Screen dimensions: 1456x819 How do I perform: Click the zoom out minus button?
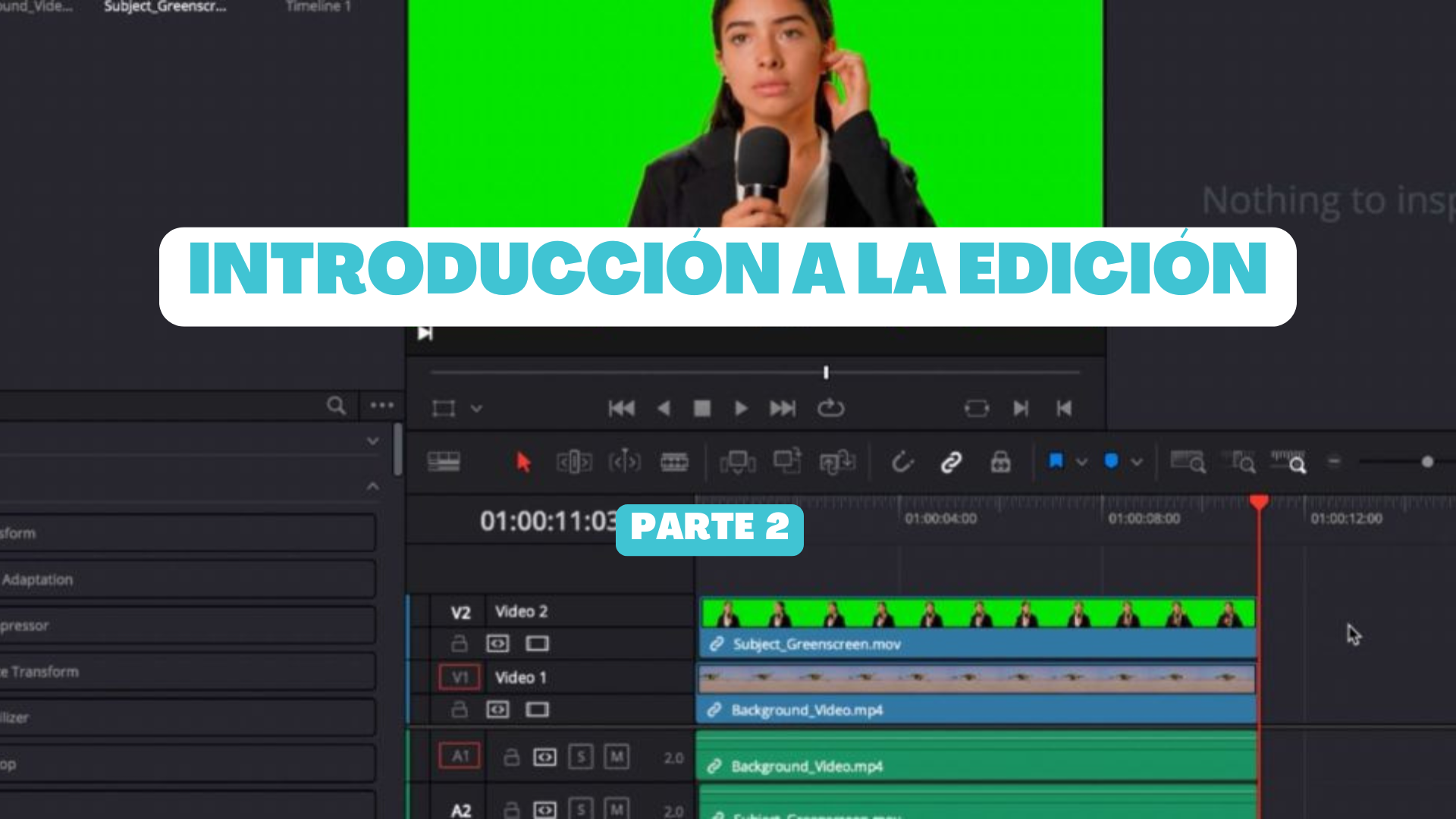[1335, 461]
